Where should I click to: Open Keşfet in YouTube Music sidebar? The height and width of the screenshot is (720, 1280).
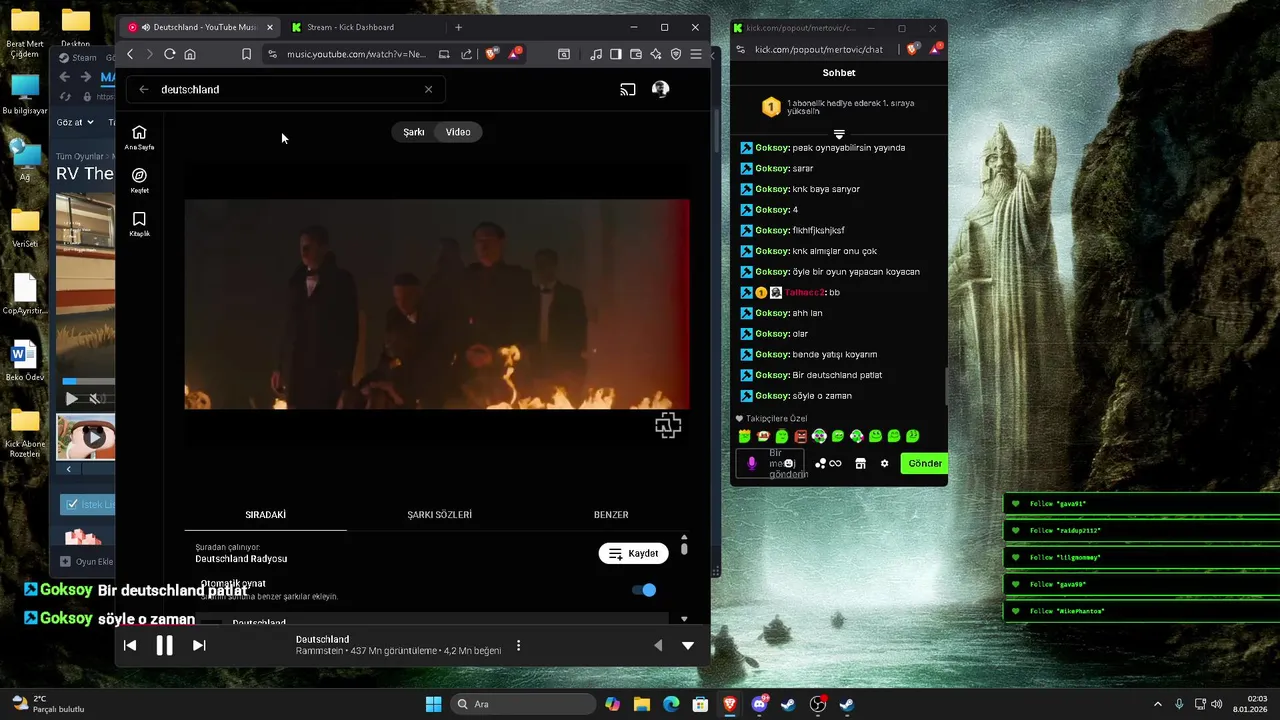click(x=139, y=181)
